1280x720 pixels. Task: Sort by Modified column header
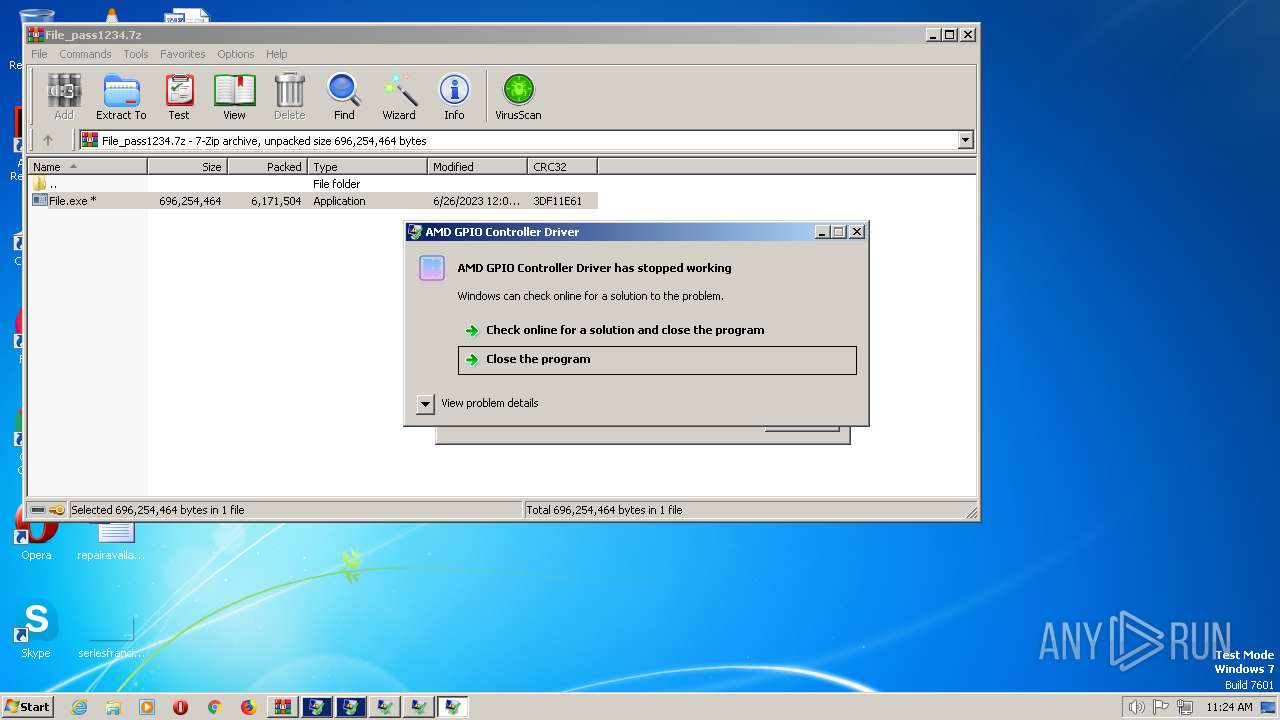478,167
